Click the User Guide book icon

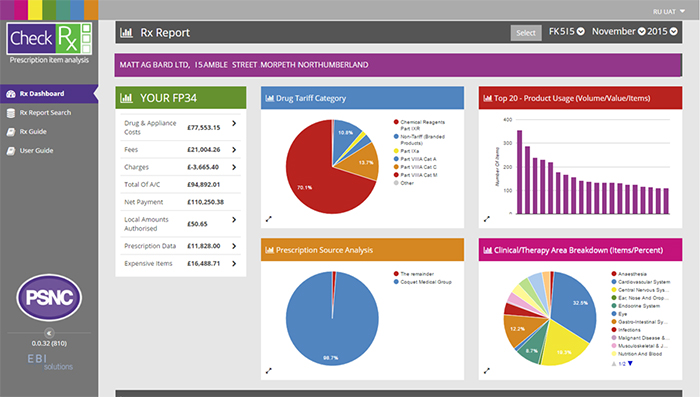pyautogui.click(x=11, y=151)
